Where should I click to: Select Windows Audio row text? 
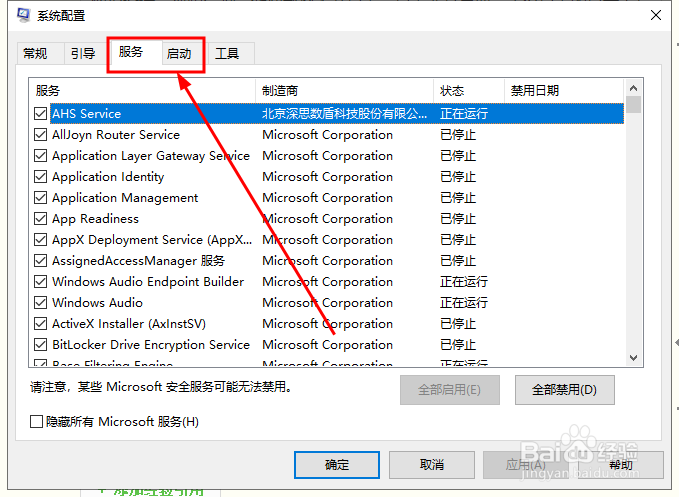point(97,303)
